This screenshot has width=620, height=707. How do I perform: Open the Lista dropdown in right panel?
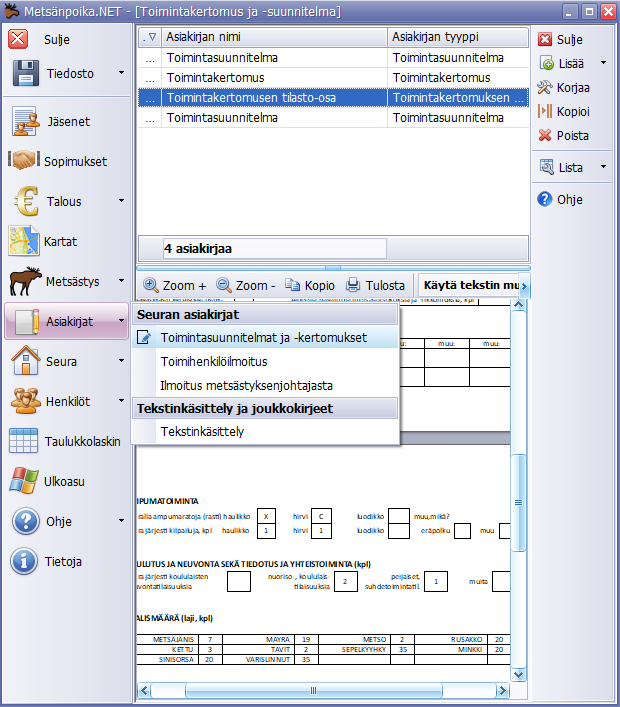[604, 167]
